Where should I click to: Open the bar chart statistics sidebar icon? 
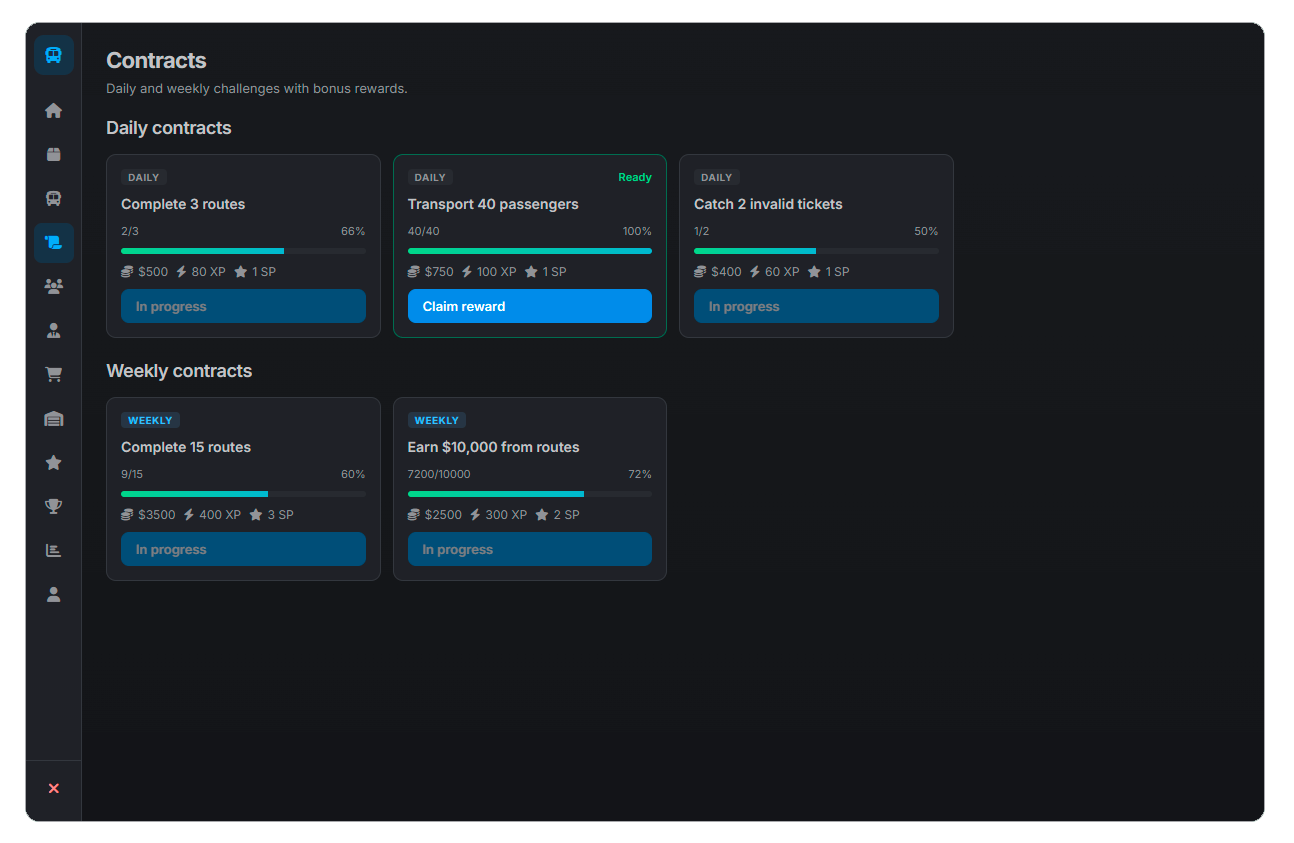coord(54,551)
